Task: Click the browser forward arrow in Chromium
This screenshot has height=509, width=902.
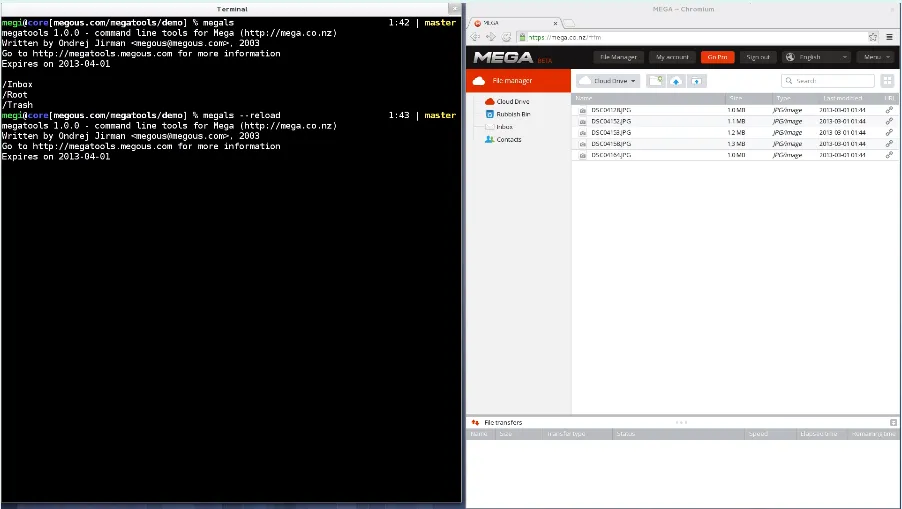Action: [491, 37]
